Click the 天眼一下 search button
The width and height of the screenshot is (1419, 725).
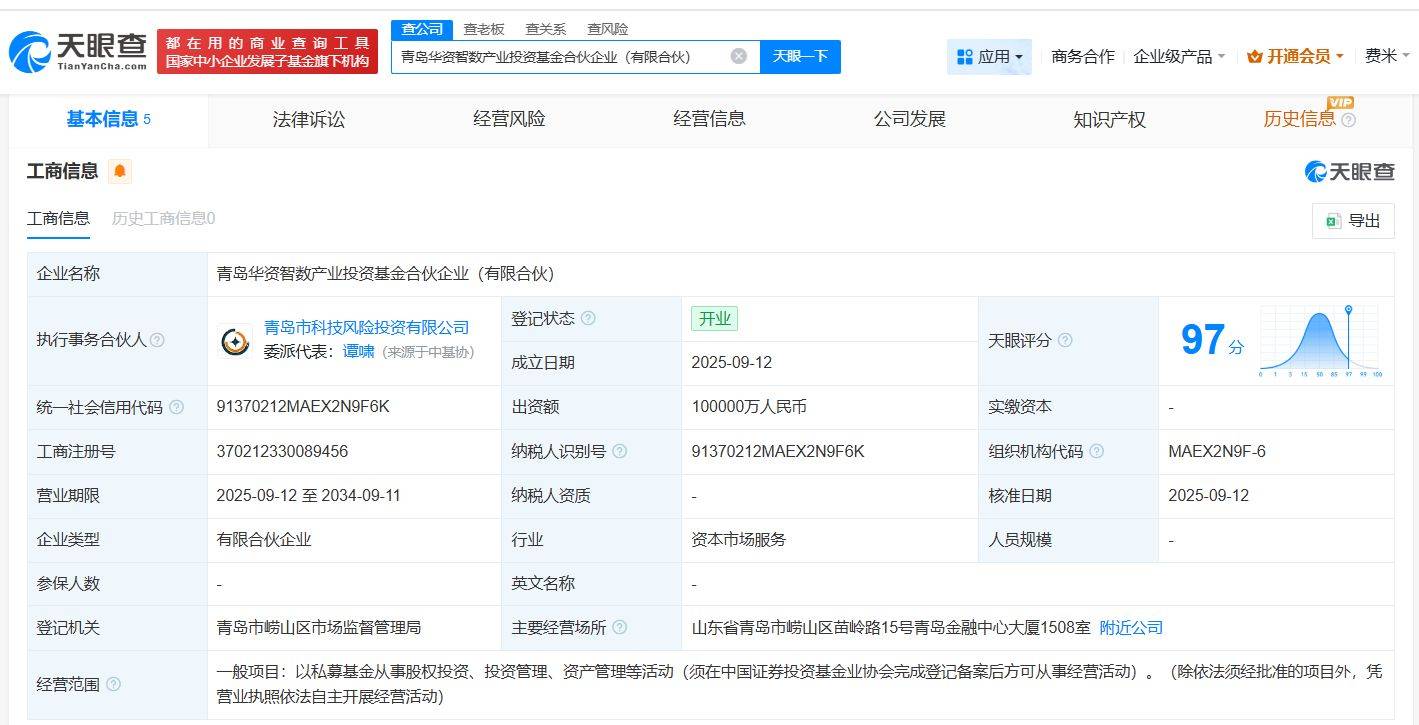pos(800,57)
